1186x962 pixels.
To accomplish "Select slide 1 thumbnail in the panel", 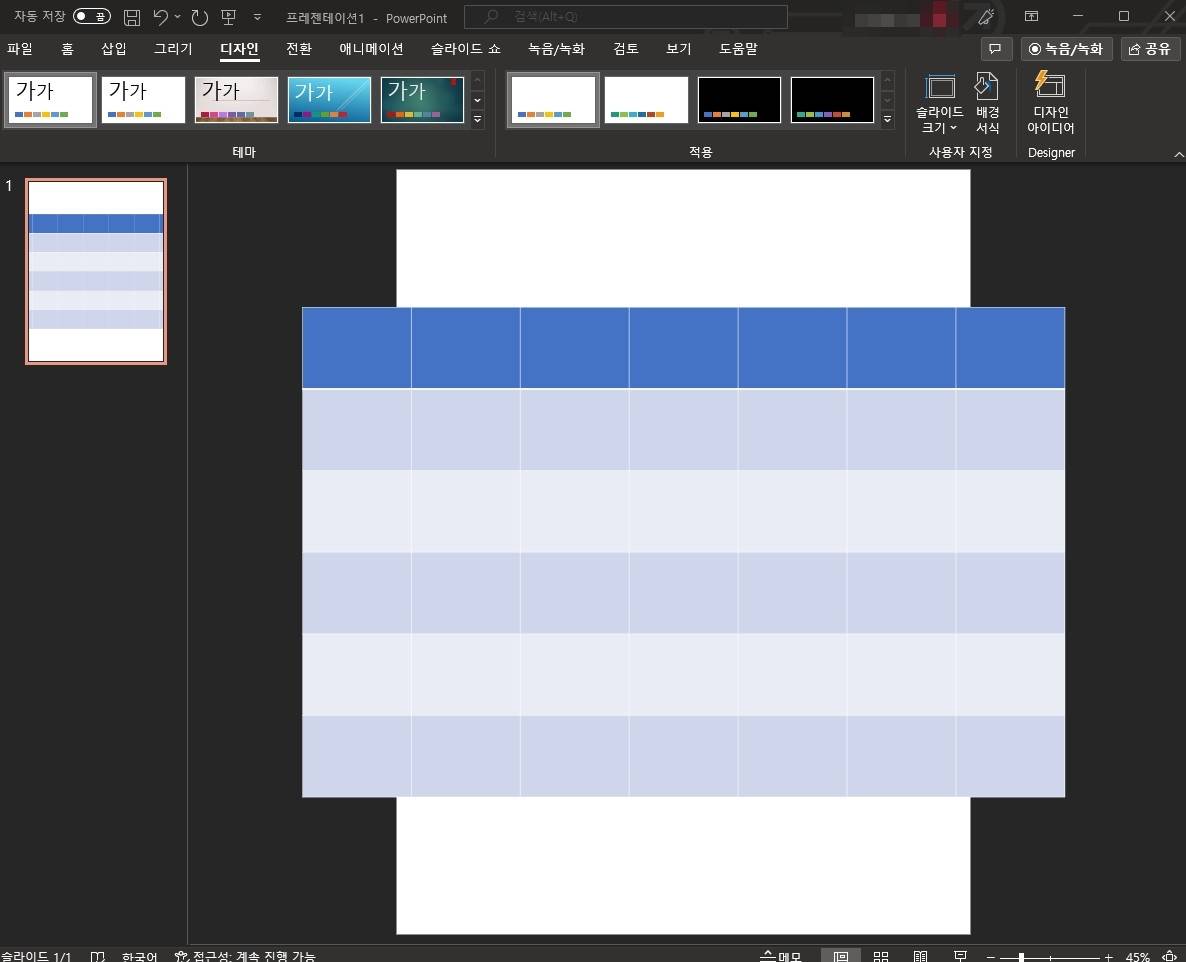I will 96,272.
